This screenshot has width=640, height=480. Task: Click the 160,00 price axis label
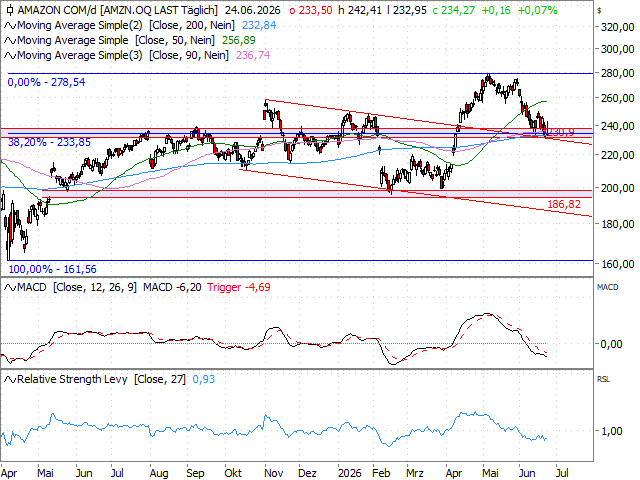tap(618, 264)
